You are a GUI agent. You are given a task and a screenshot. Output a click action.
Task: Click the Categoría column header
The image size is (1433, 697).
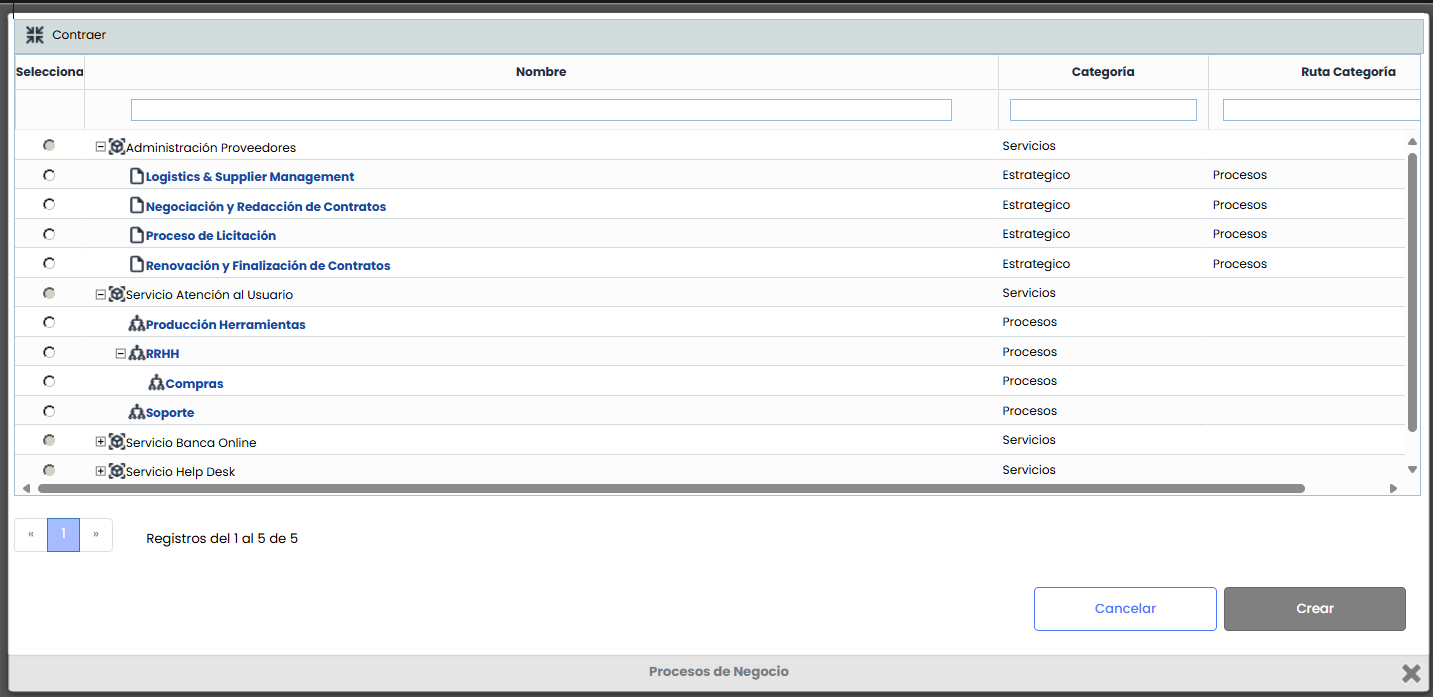1102,72
